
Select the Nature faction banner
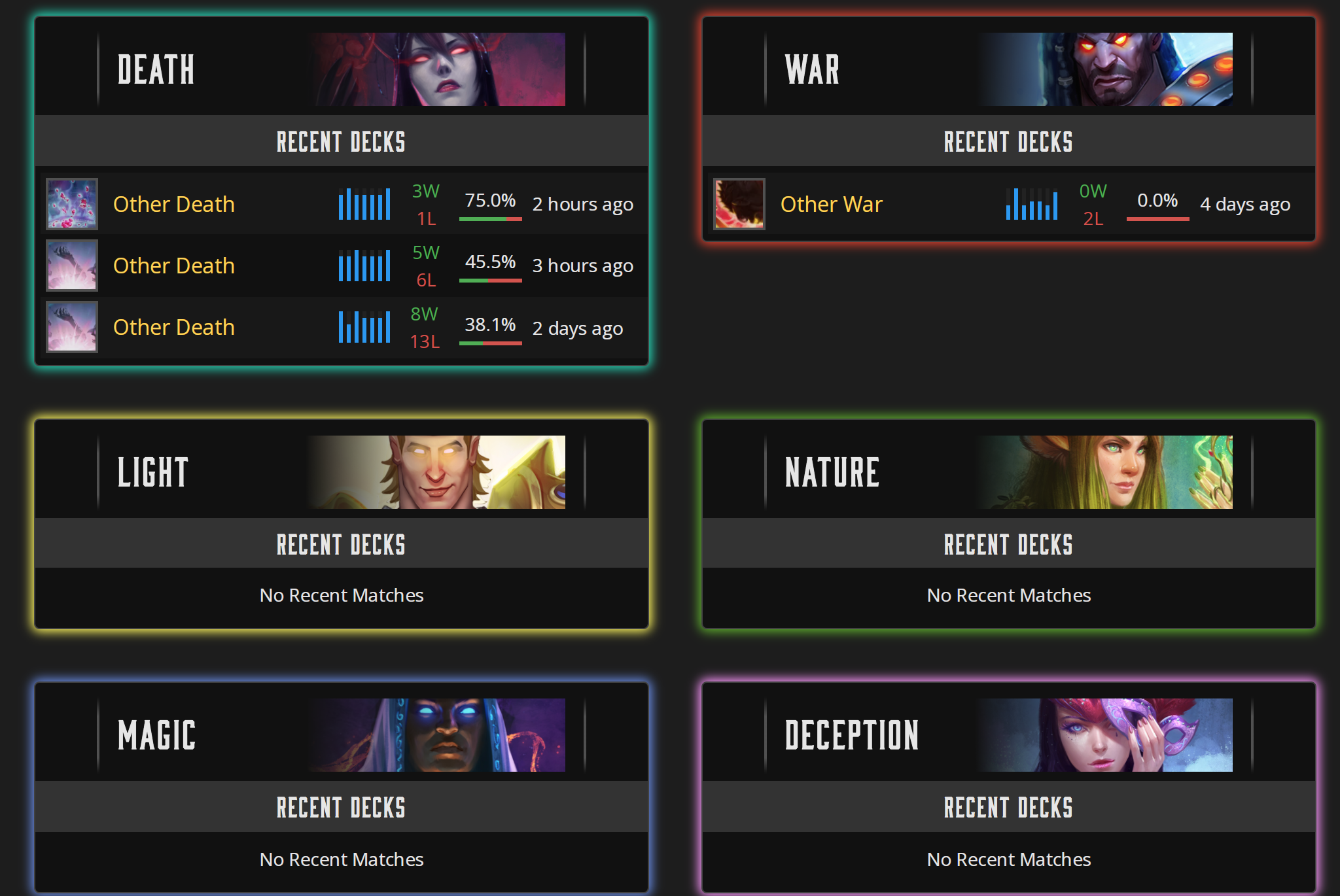[1009, 472]
